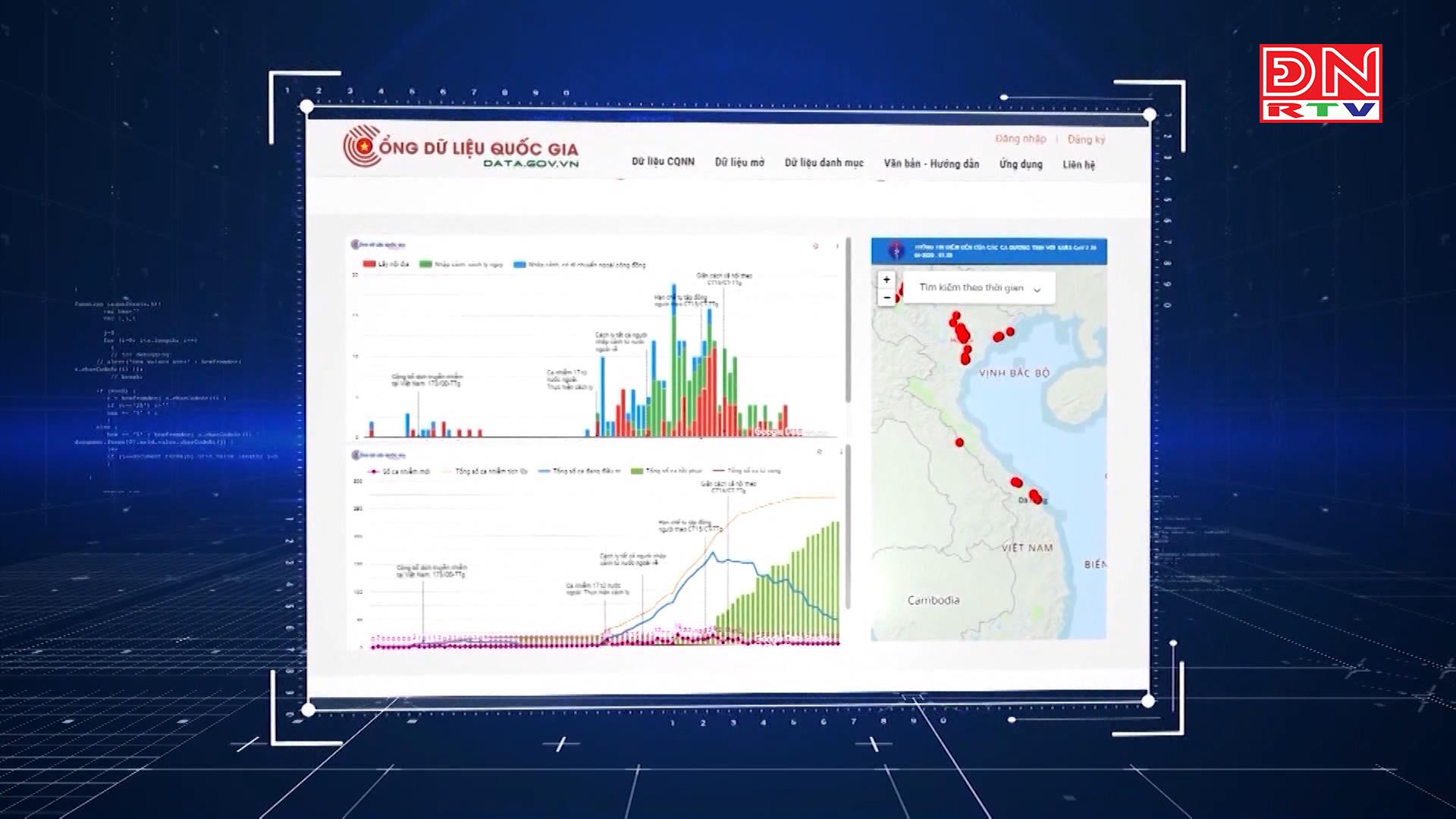1456x819 pixels.
Task: Open the 'Dữ liệu mở' menu
Action: 739,162
